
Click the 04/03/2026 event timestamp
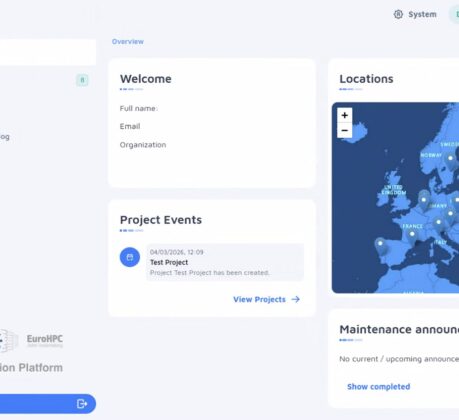(176, 252)
